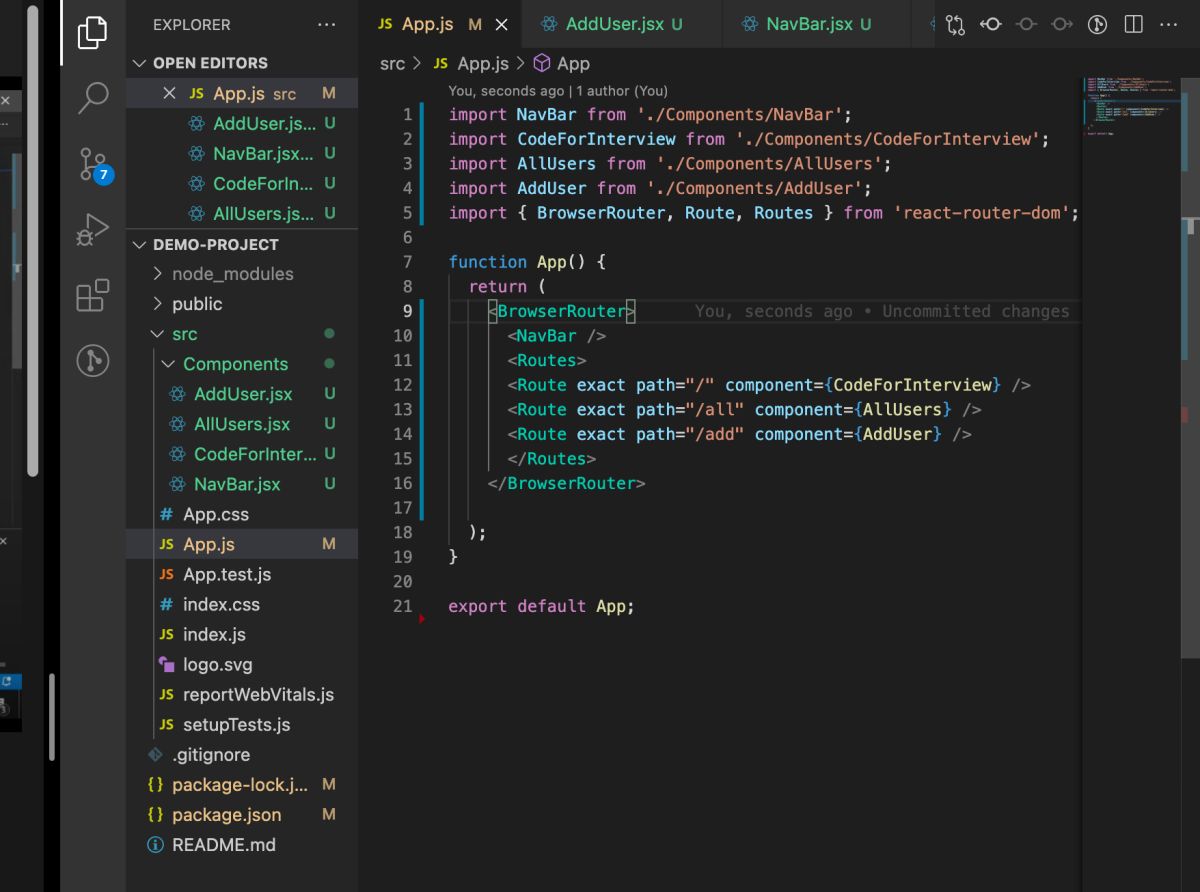This screenshot has width=1200, height=892.
Task: Open the Search view in activity bar
Action: [92, 97]
